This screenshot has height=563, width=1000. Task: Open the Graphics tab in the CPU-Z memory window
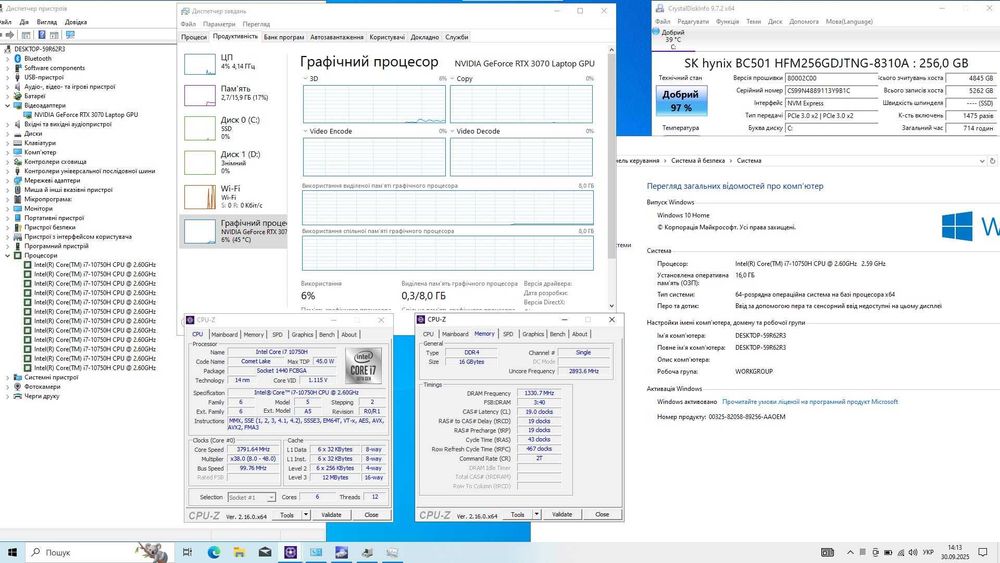[x=533, y=334]
